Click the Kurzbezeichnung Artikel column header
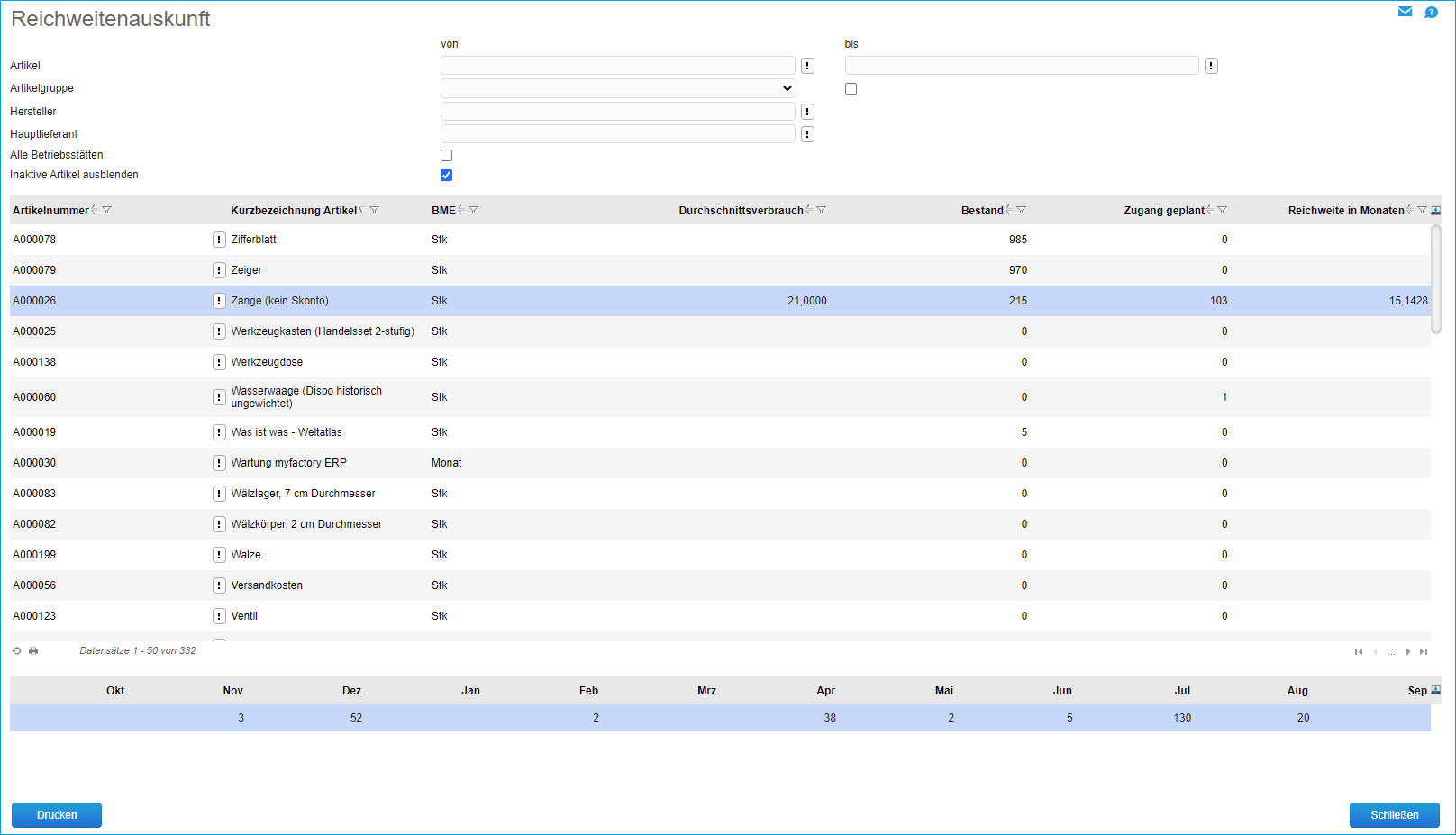The width and height of the screenshot is (1456, 835). (x=293, y=211)
